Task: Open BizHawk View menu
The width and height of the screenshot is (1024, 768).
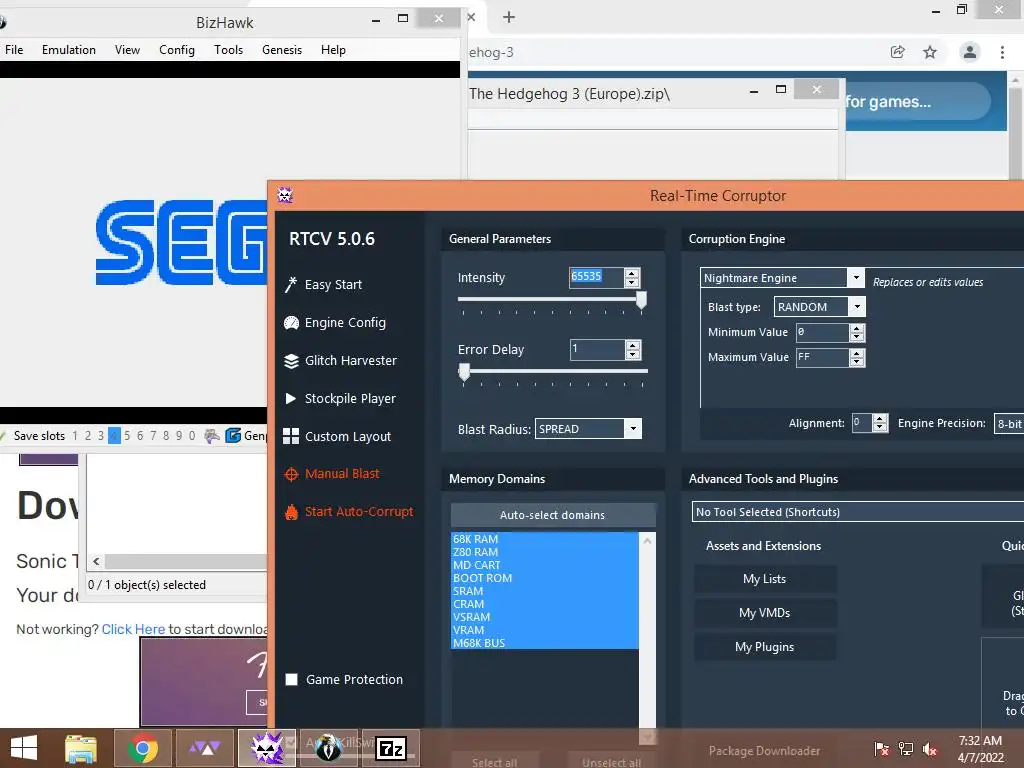Action: point(127,50)
